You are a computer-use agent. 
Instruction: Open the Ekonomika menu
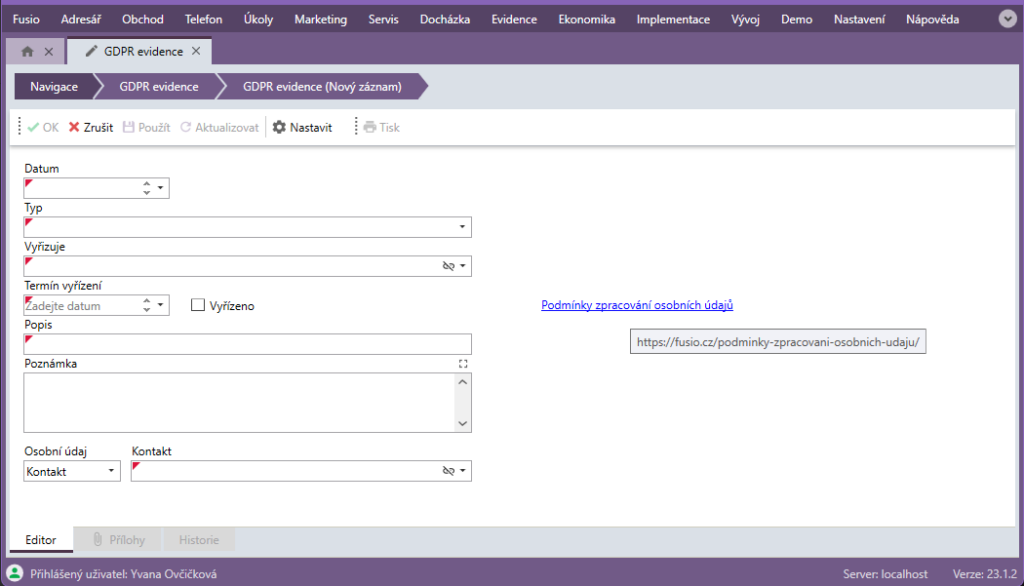tap(586, 19)
